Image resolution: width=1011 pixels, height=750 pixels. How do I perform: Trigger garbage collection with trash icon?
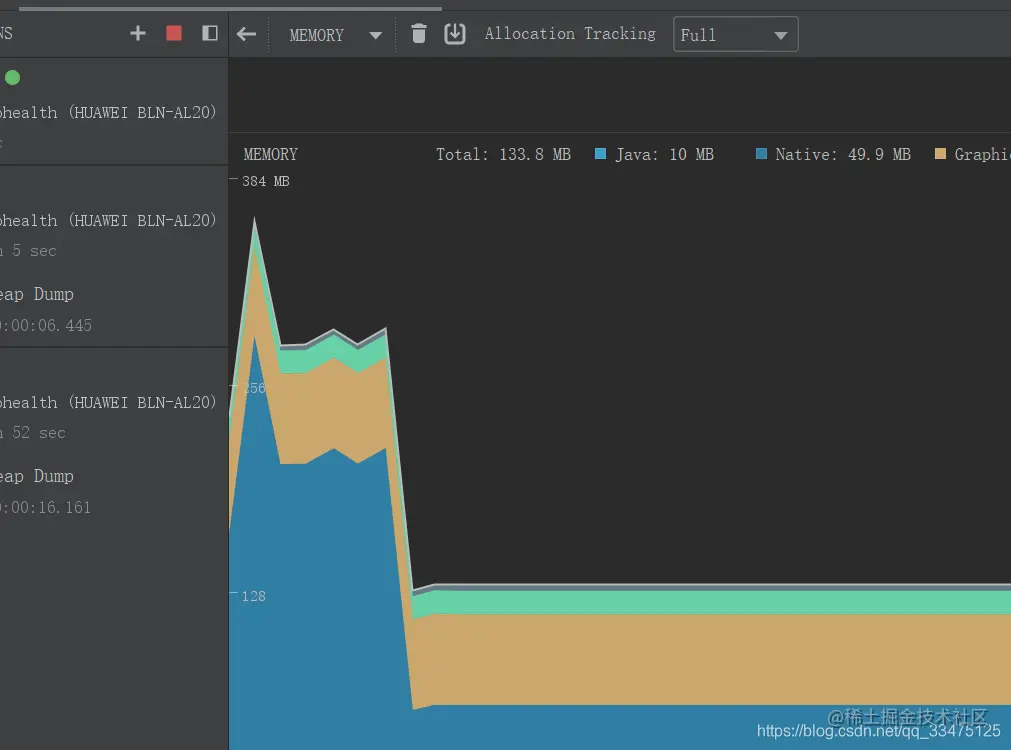419,33
